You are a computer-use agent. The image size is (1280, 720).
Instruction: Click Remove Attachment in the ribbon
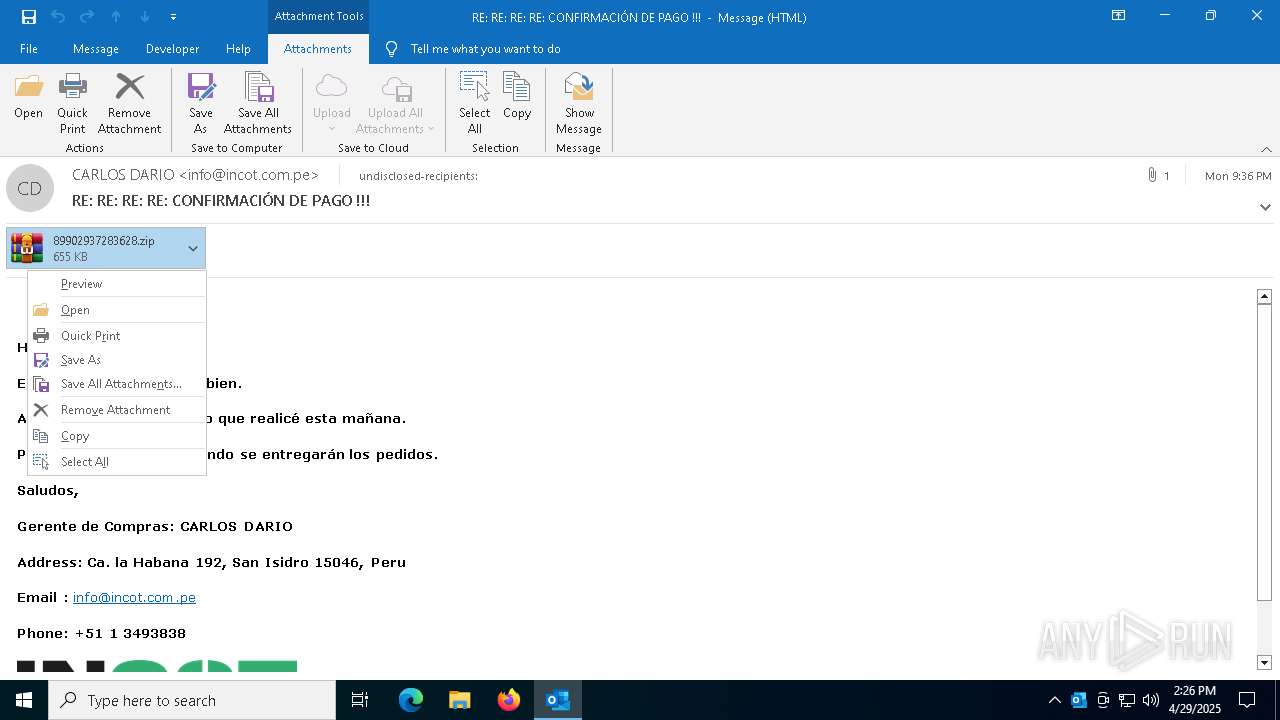pyautogui.click(x=129, y=104)
